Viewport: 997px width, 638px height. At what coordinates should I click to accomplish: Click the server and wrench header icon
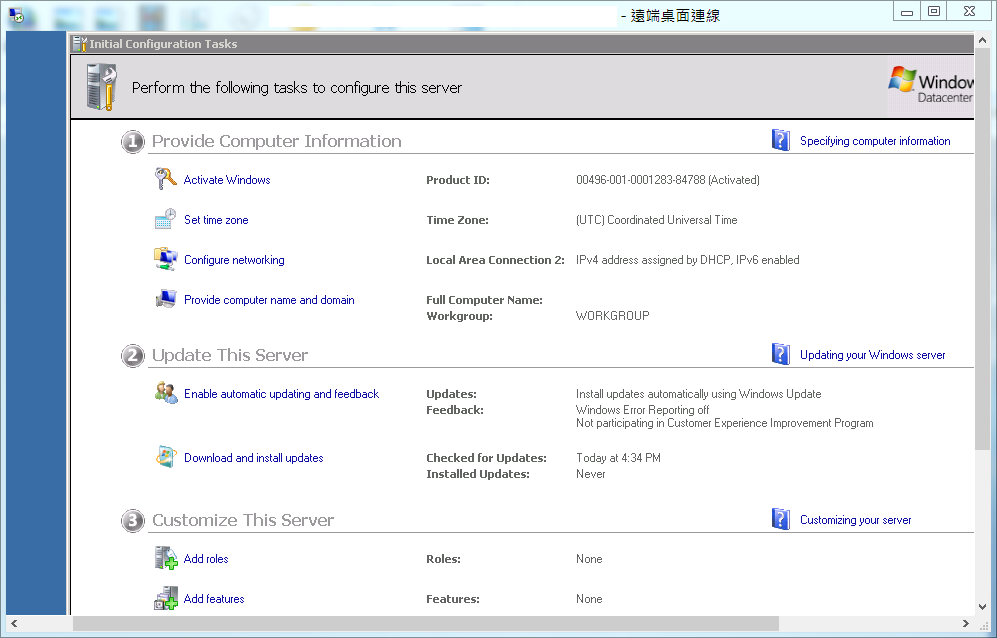pos(102,87)
